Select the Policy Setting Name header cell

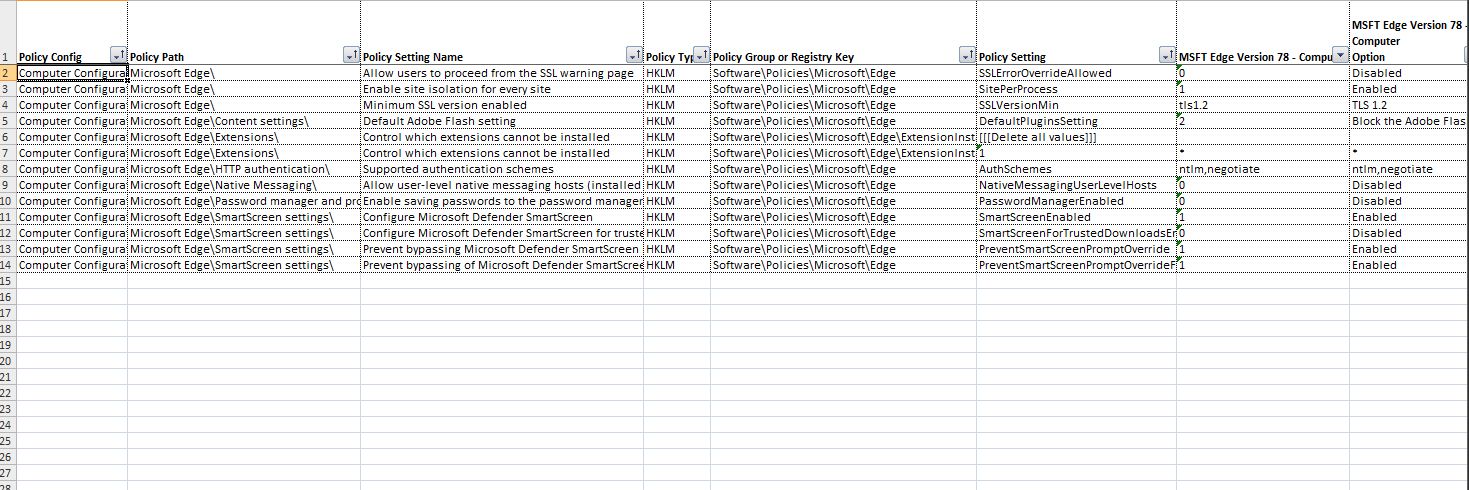click(x=502, y=33)
